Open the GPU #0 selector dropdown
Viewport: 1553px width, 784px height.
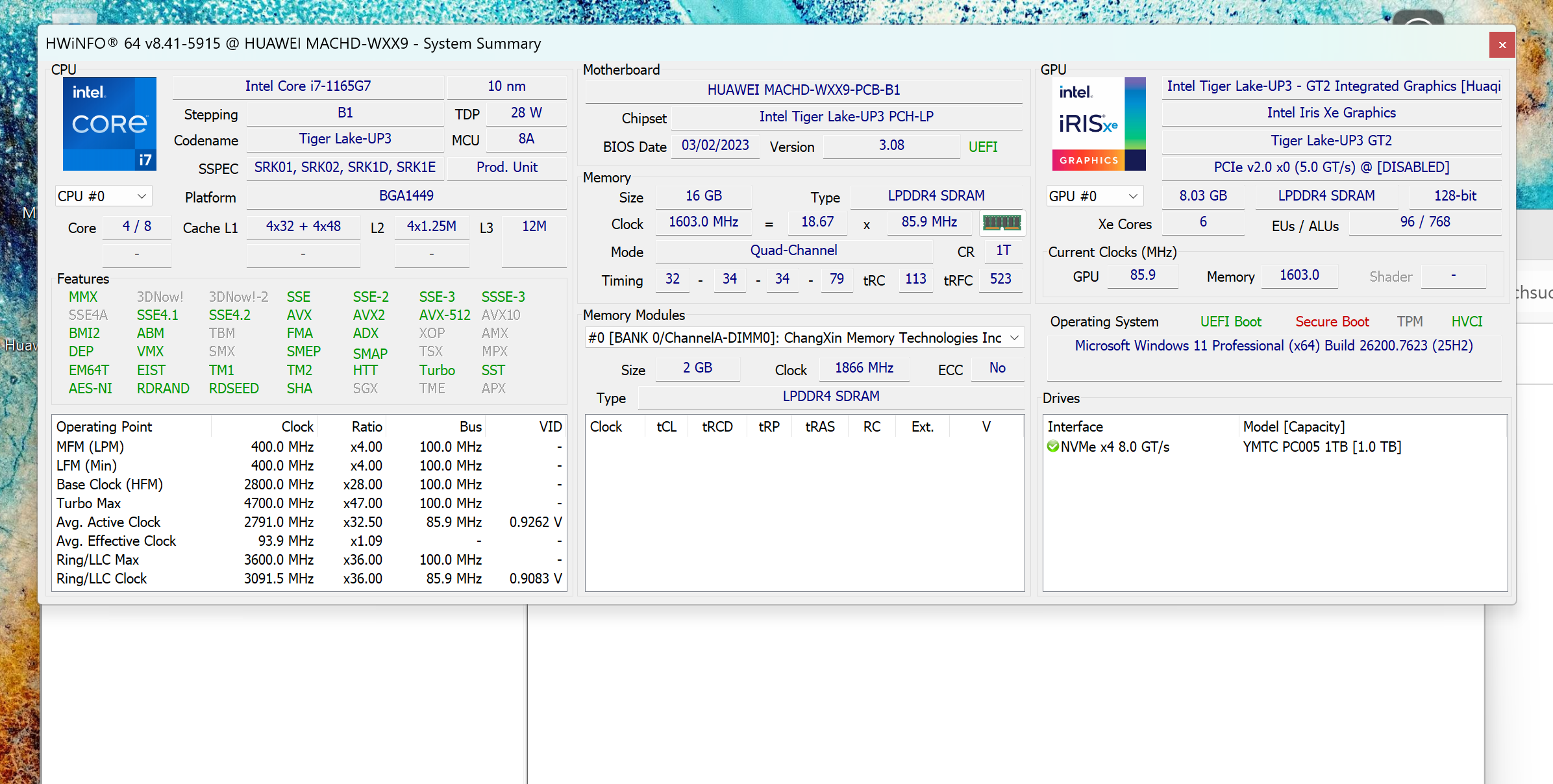point(1095,196)
